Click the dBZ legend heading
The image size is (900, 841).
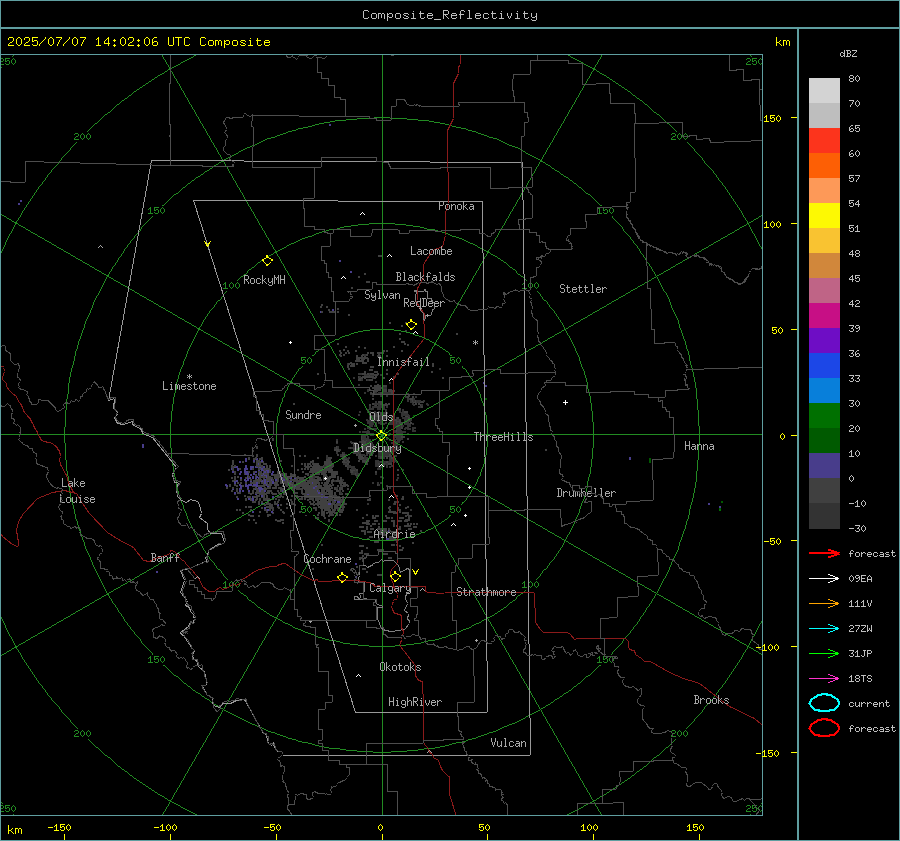[848, 53]
